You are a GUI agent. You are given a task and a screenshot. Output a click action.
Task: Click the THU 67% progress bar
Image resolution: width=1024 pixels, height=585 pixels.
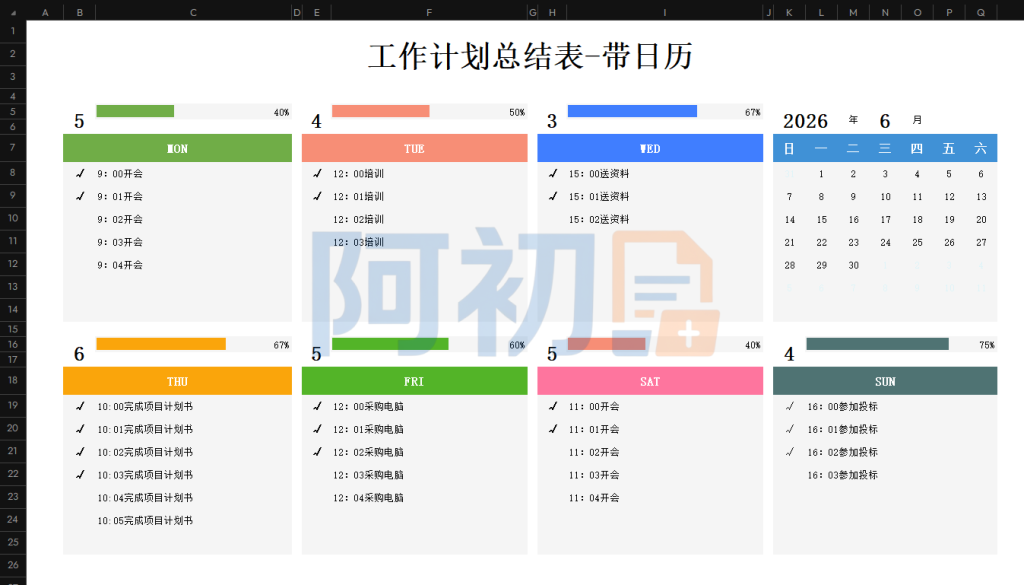(161, 344)
